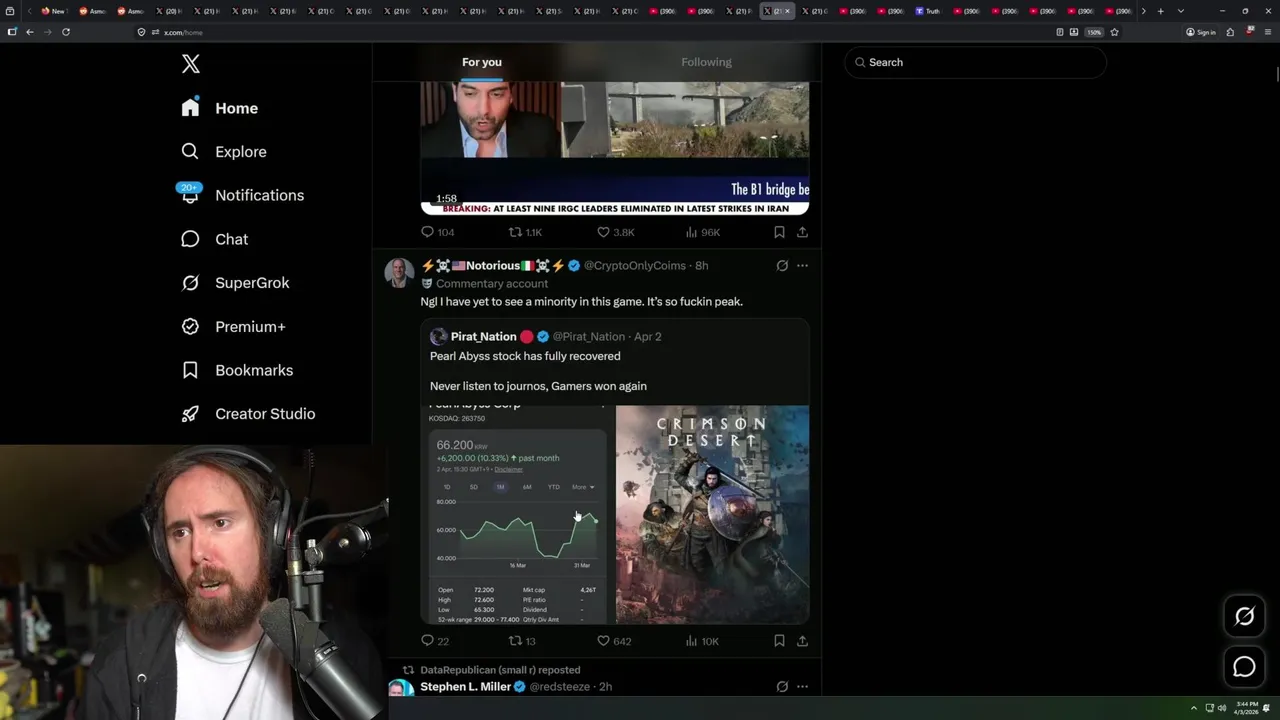
Task: Open Grok actions on Notorious post
Action: click(782, 266)
